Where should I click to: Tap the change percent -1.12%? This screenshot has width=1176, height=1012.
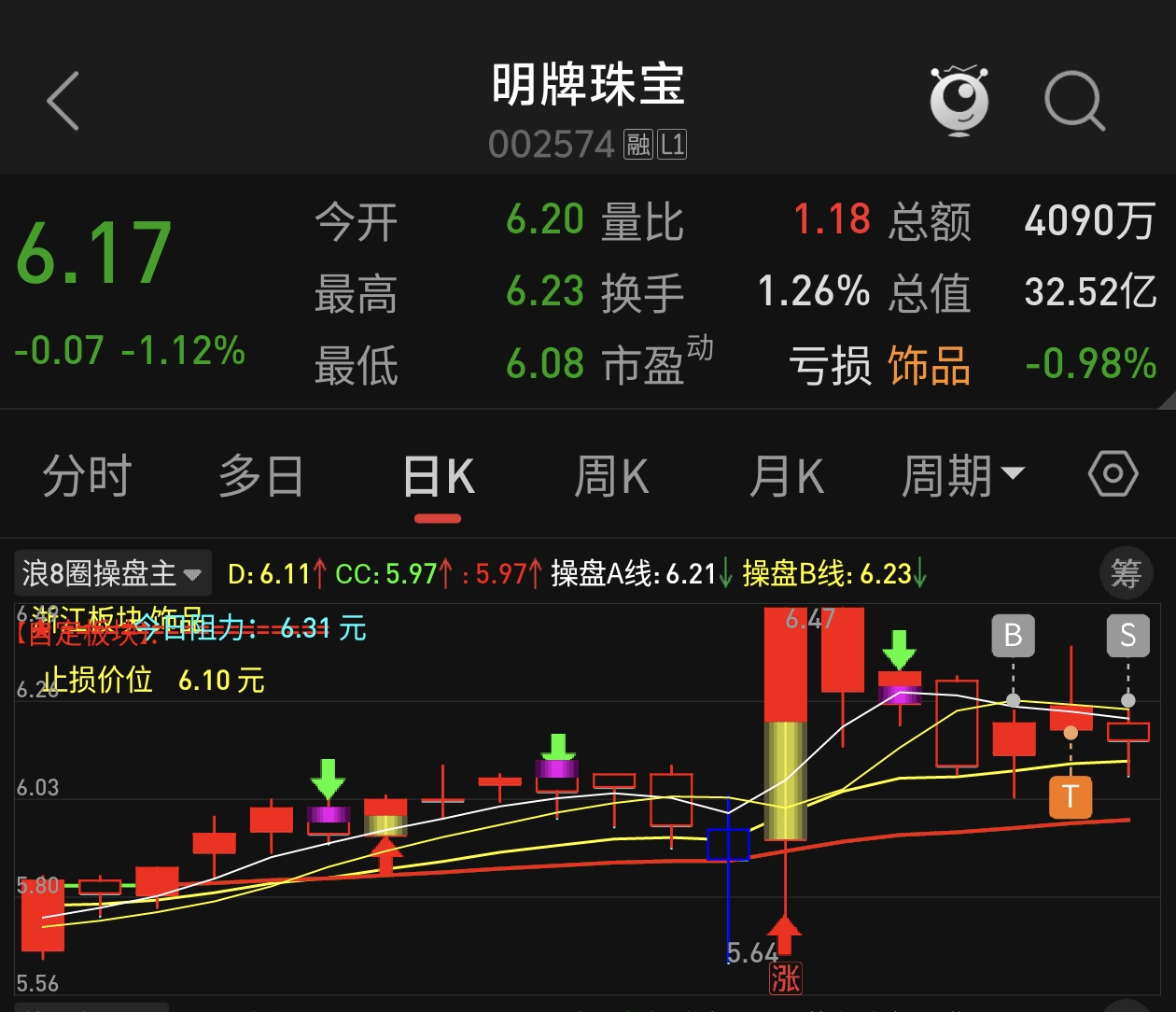coord(184,351)
